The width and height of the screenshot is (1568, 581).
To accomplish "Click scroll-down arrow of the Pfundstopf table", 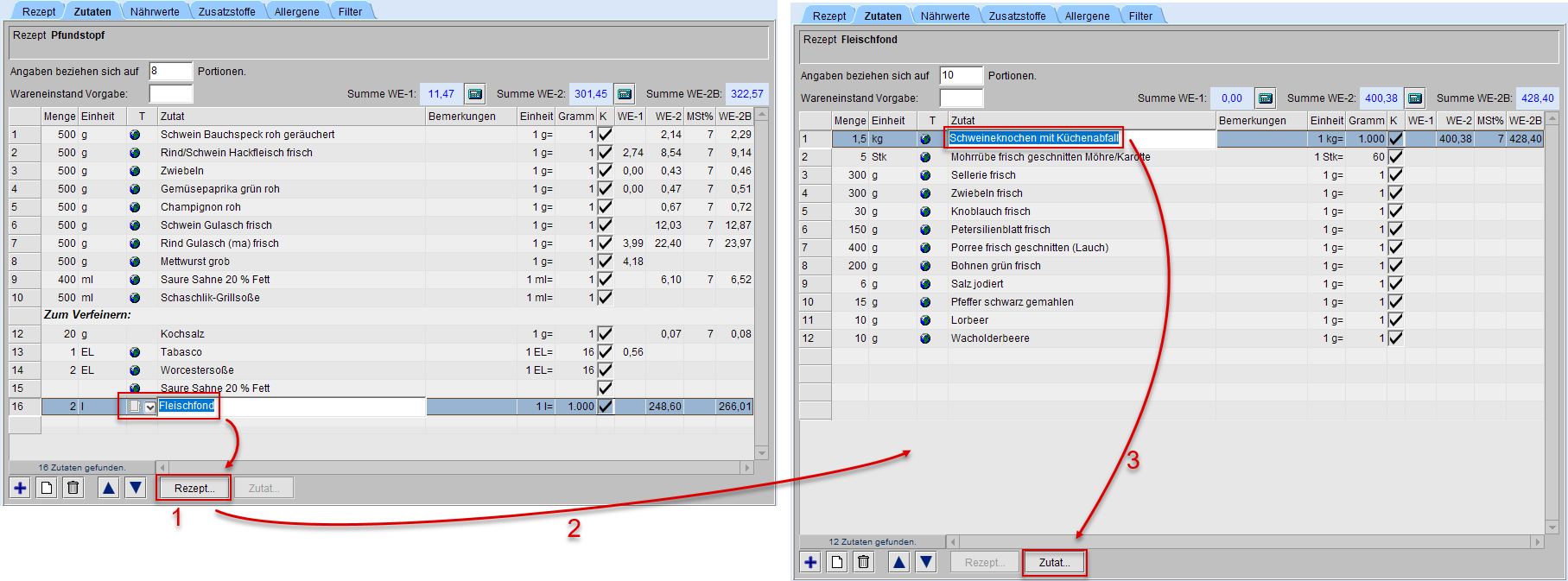I will pos(761,453).
